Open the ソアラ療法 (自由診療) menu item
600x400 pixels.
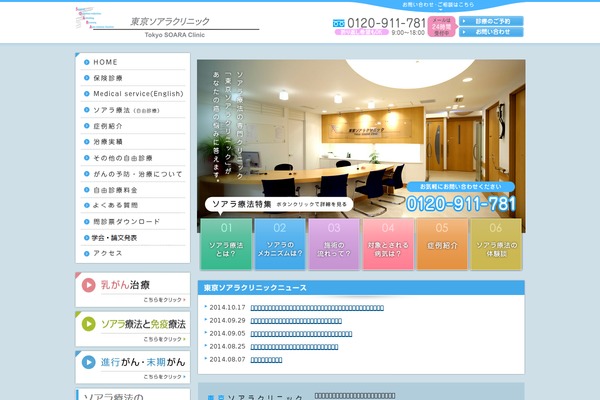[133, 110]
